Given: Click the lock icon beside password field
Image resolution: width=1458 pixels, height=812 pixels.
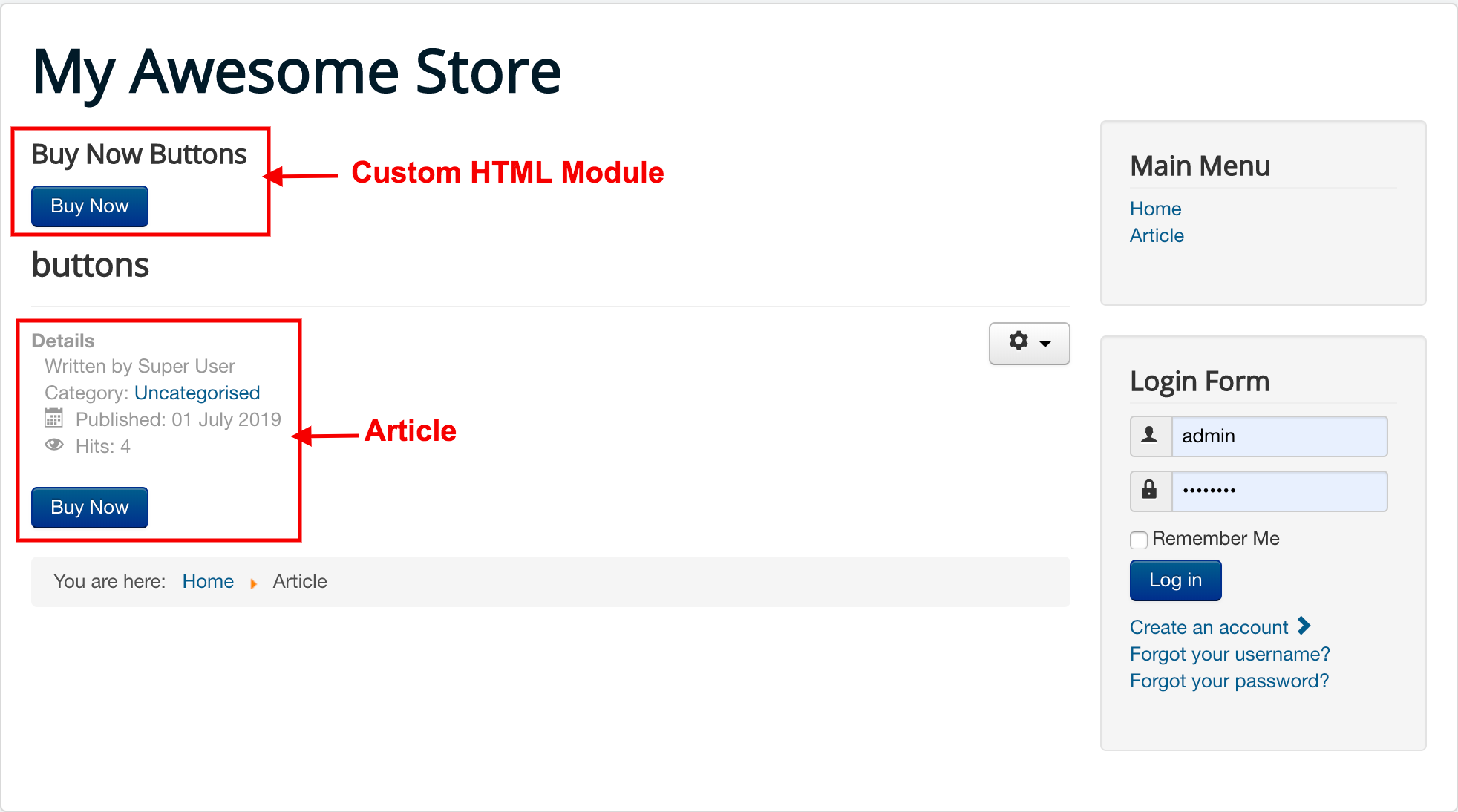Looking at the screenshot, I should pos(1150,490).
